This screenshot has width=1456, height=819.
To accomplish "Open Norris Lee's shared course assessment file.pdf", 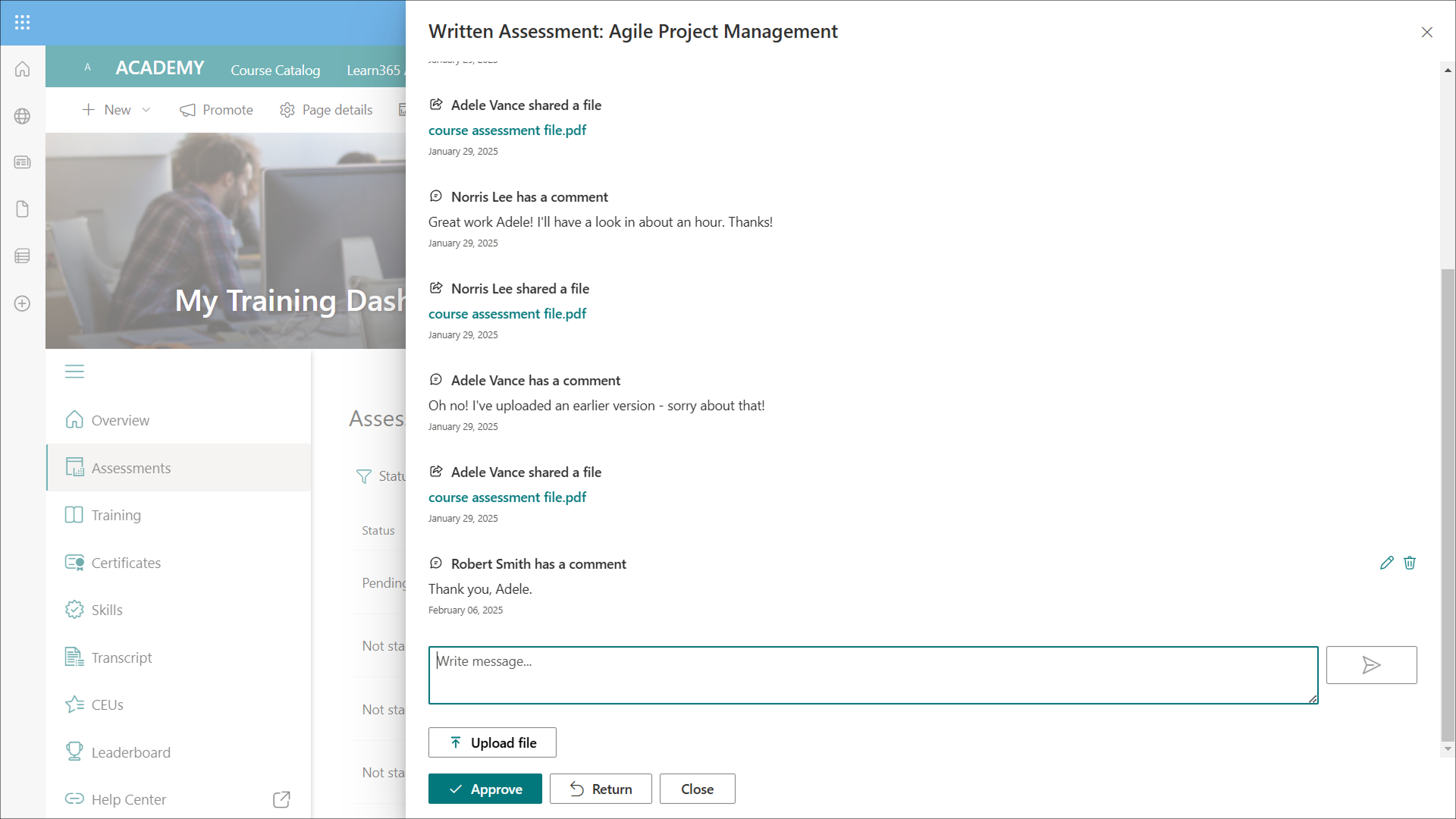I will [507, 314].
